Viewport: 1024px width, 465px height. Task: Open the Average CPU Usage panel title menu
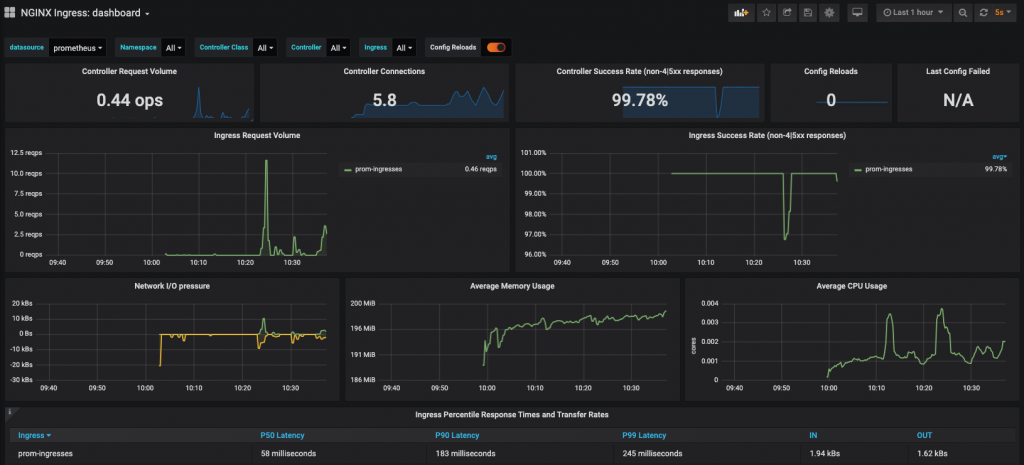(852, 285)
